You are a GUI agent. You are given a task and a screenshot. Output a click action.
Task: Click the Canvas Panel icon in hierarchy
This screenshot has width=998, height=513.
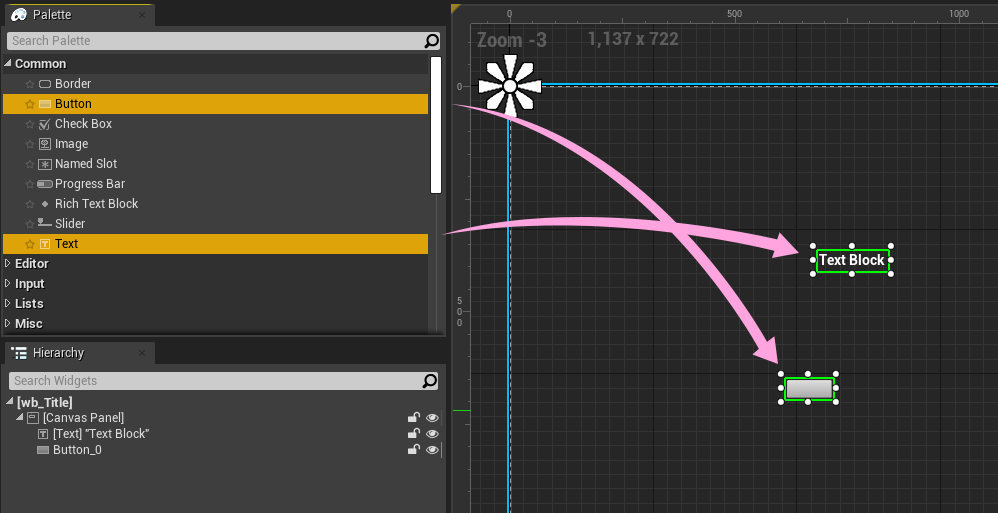tap(33, 418)
